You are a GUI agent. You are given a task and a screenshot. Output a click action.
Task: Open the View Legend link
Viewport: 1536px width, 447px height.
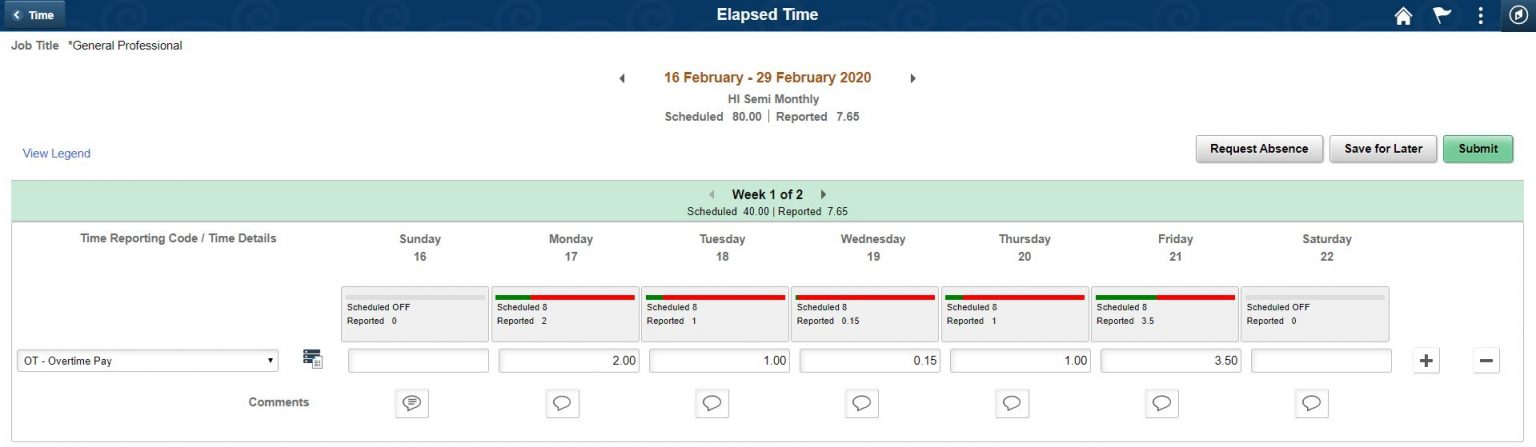coord(56,154)
